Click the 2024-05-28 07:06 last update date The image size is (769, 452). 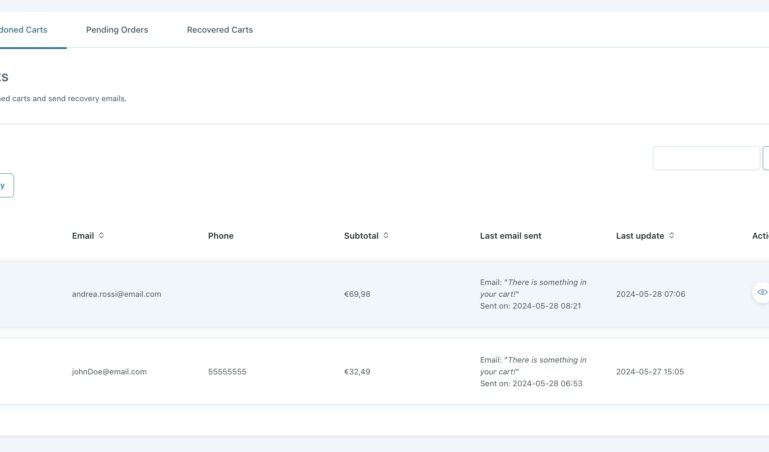[650, 294]
